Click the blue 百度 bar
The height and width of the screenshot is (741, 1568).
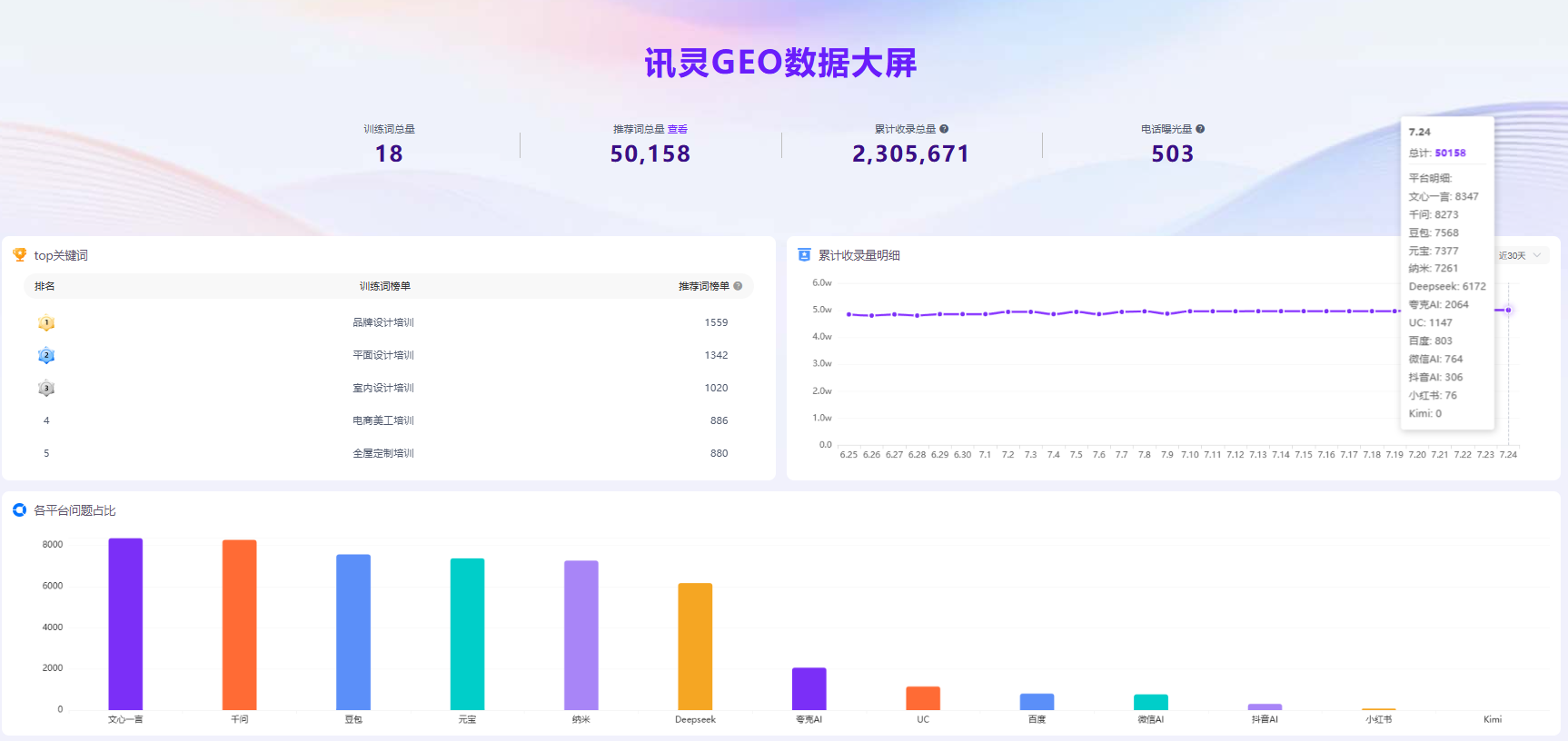click(1037, 702)
